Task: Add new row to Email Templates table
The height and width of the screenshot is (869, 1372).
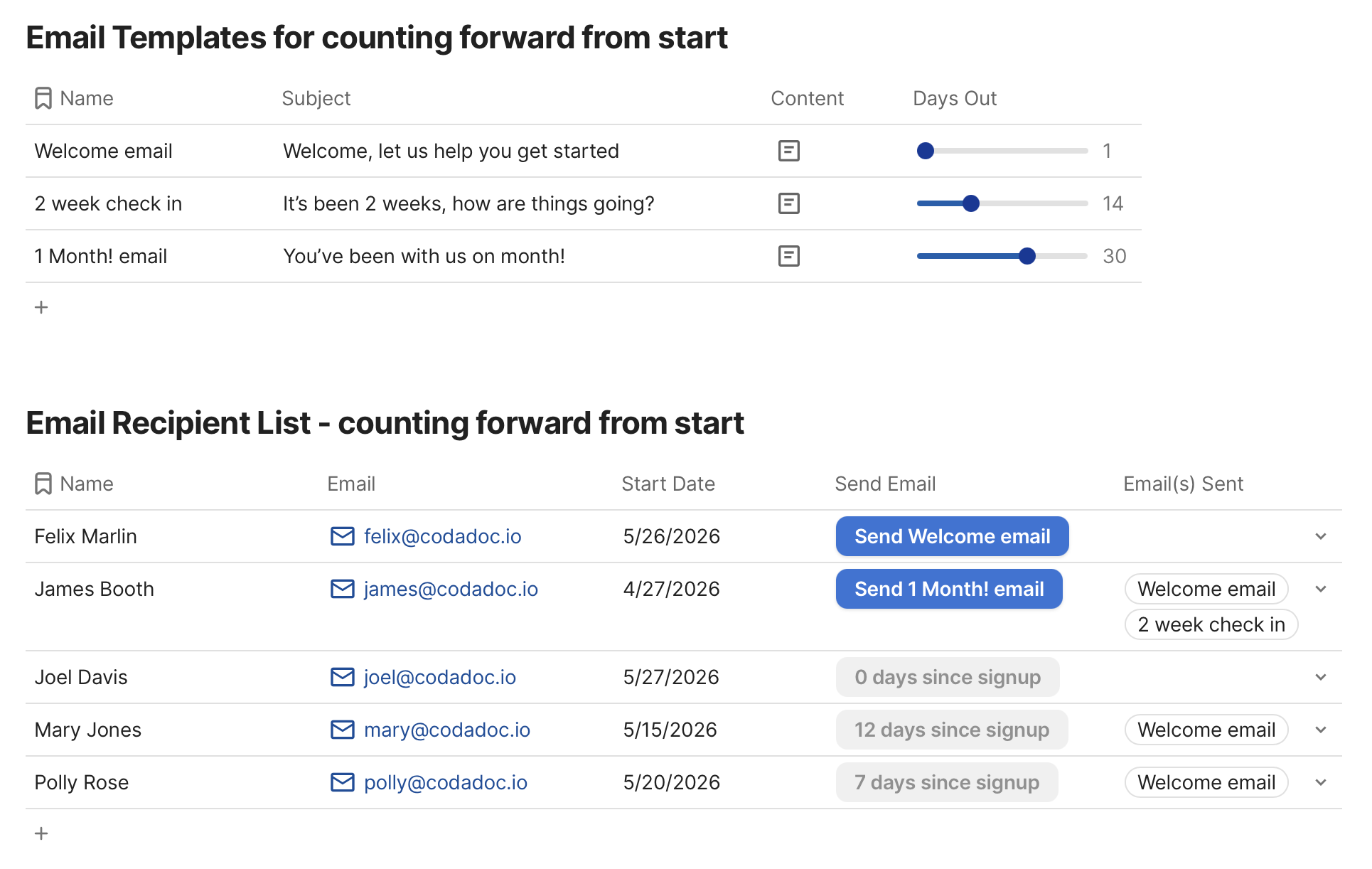Action: pos(41,307)
